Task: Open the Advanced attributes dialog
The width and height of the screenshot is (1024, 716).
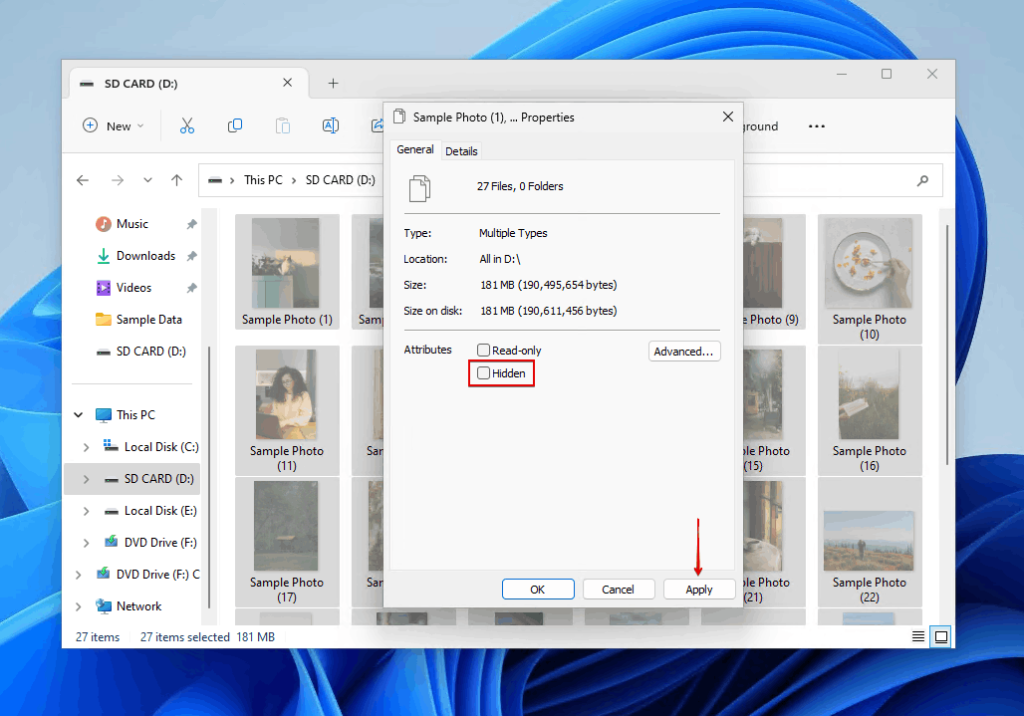Action: [x=684, y=350]
